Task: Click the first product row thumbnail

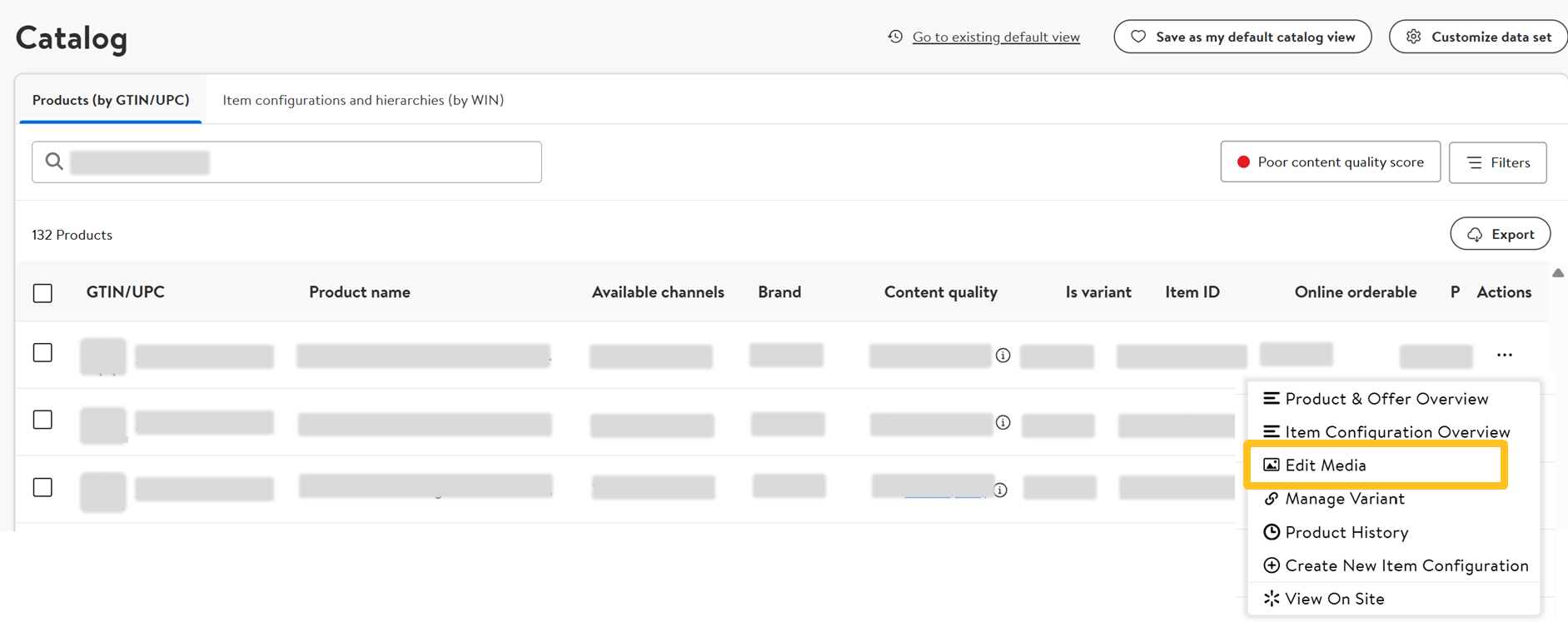Action: coord(103,356)
